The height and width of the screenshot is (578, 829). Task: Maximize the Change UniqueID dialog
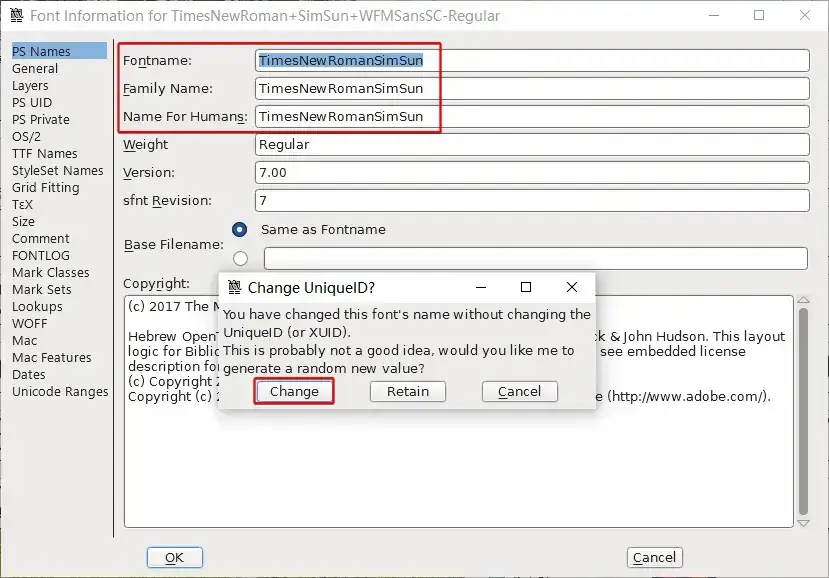click(526, 287)
